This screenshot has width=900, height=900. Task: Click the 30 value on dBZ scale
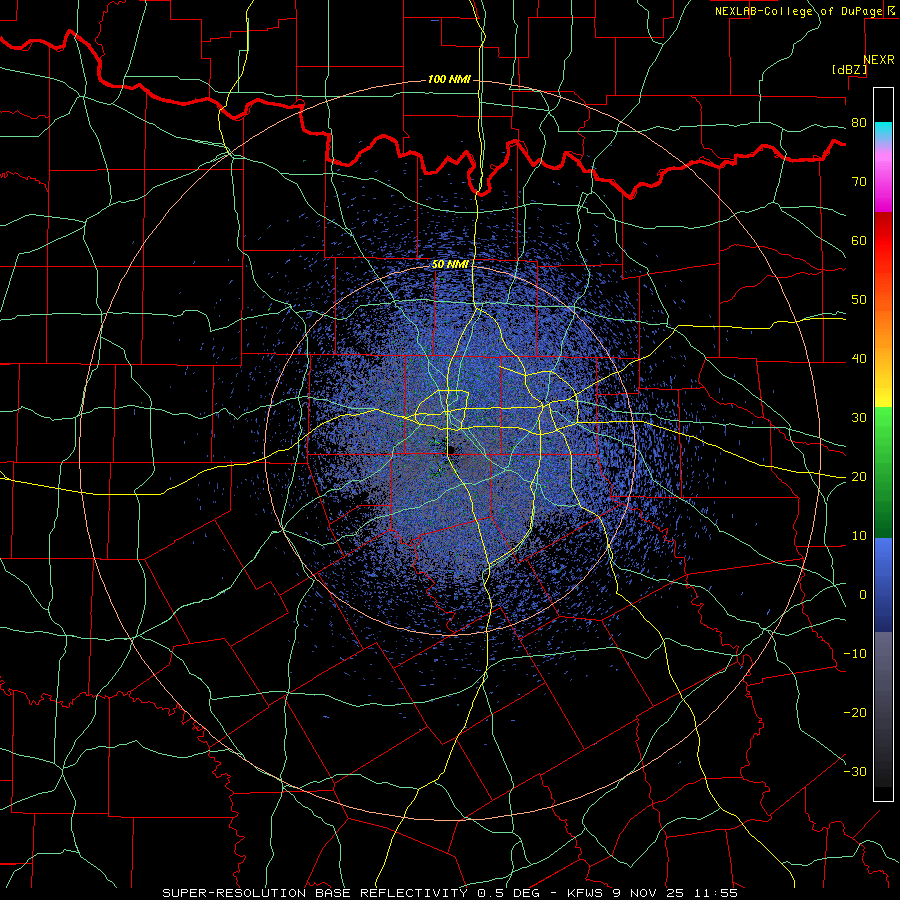click(859, 418)
